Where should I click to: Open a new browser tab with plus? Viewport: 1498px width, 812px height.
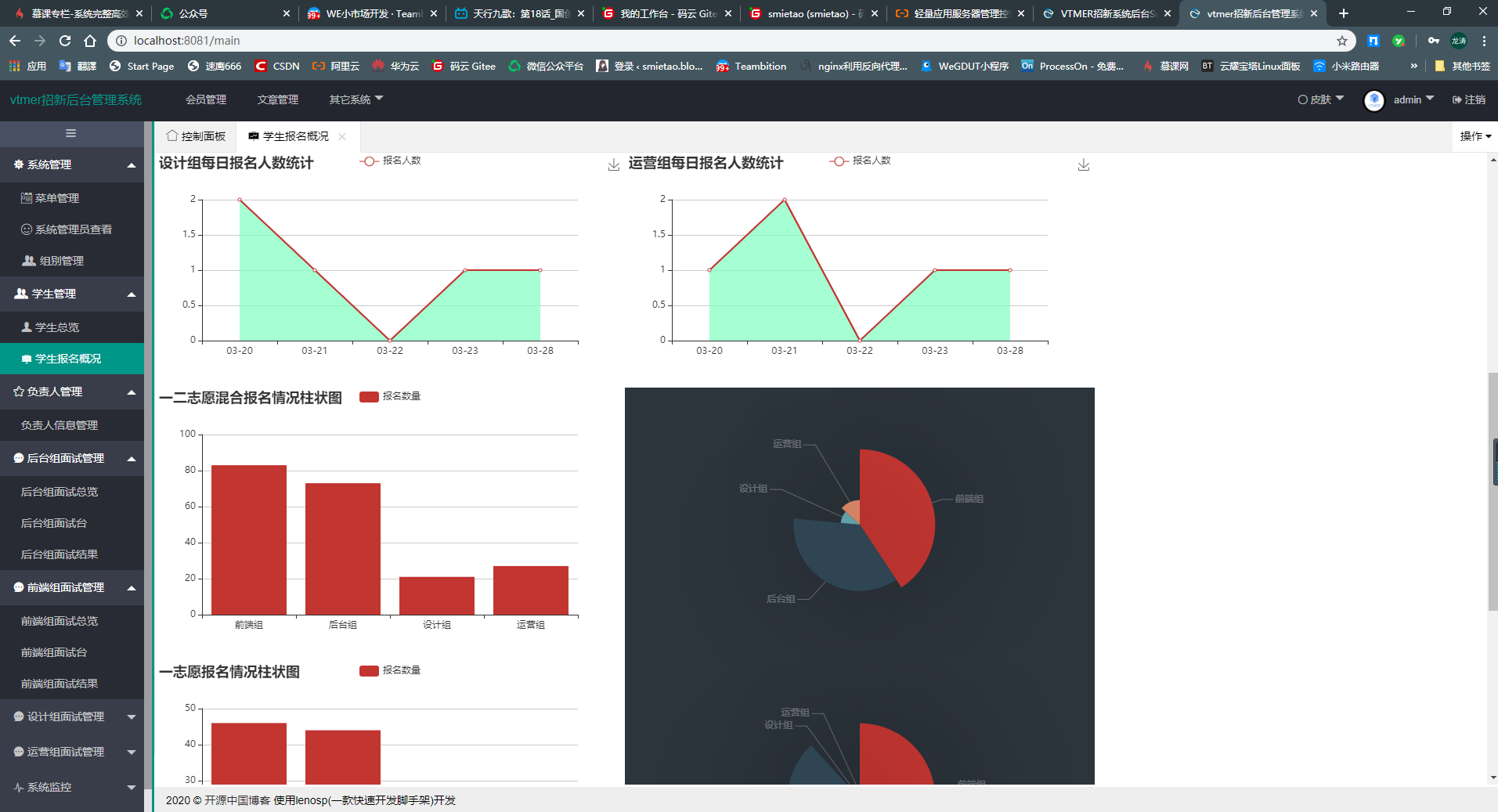(x=1344, y=13)
